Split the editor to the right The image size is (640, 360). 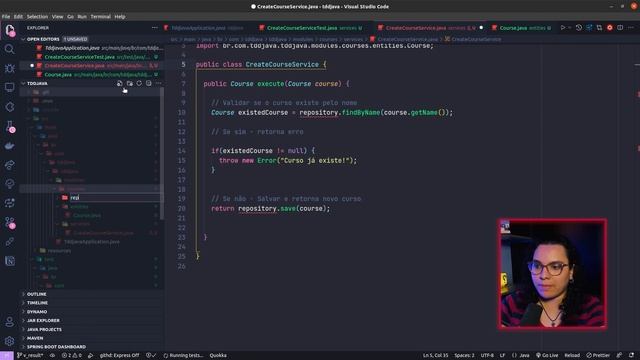click(620, 28)
